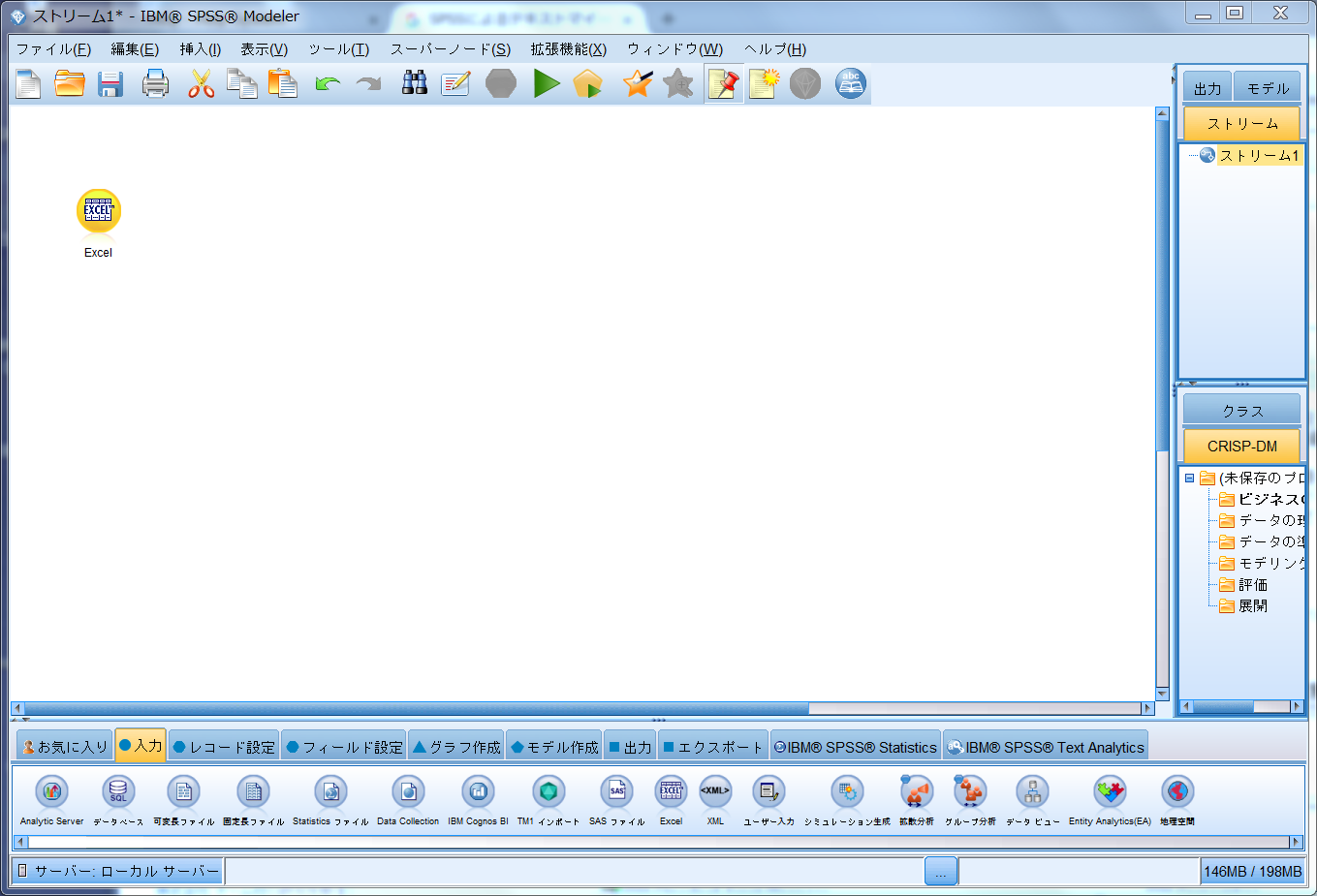Pick the Statistics ファイル source node
Screen dimensions: 1317x896
pos(330,792)
